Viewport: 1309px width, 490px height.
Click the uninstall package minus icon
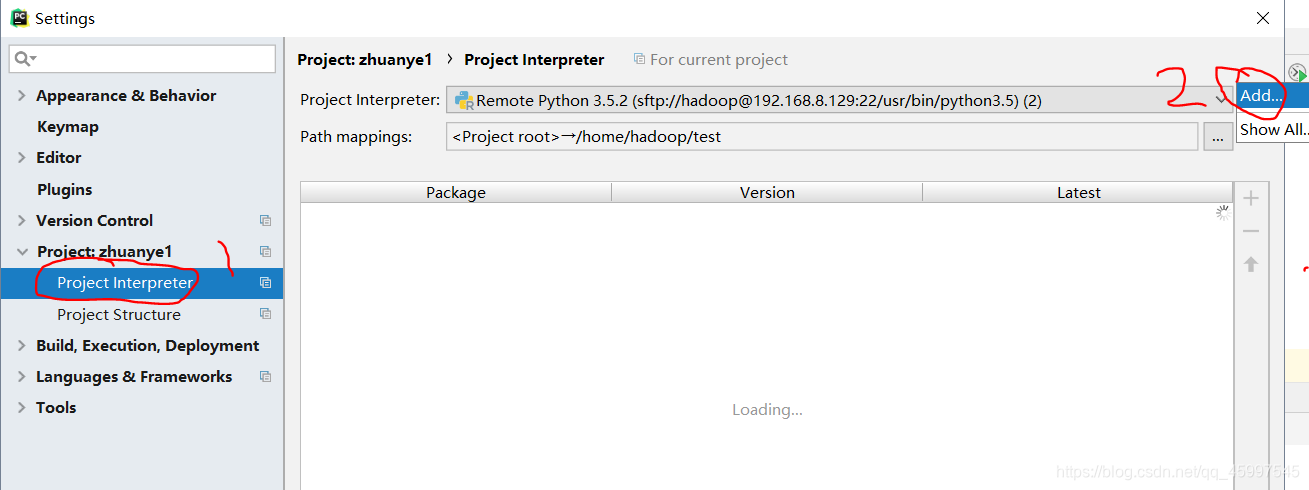tap(1250, 231)
